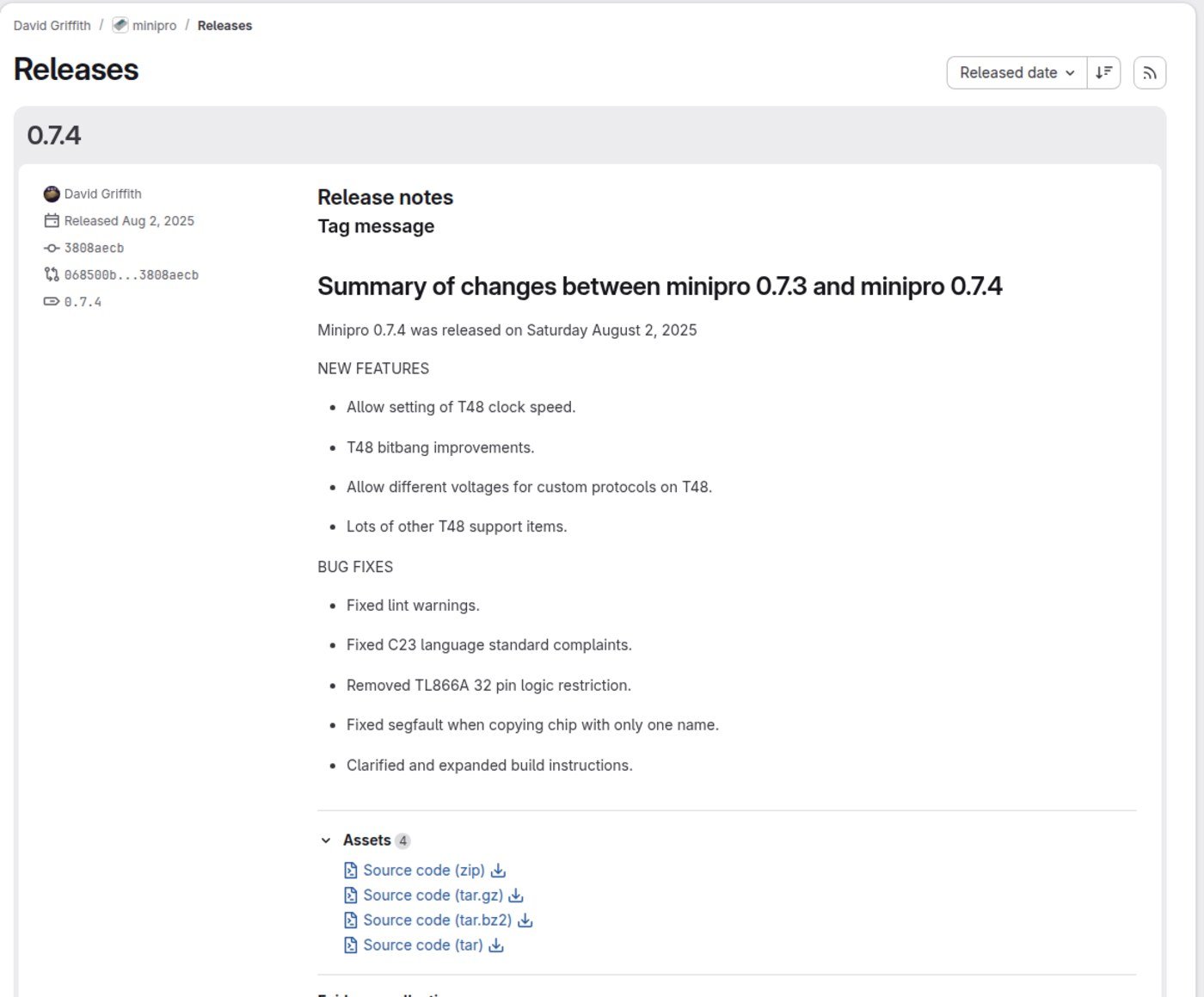
Task: Open David Griffith author profile link
Action: 103,194
